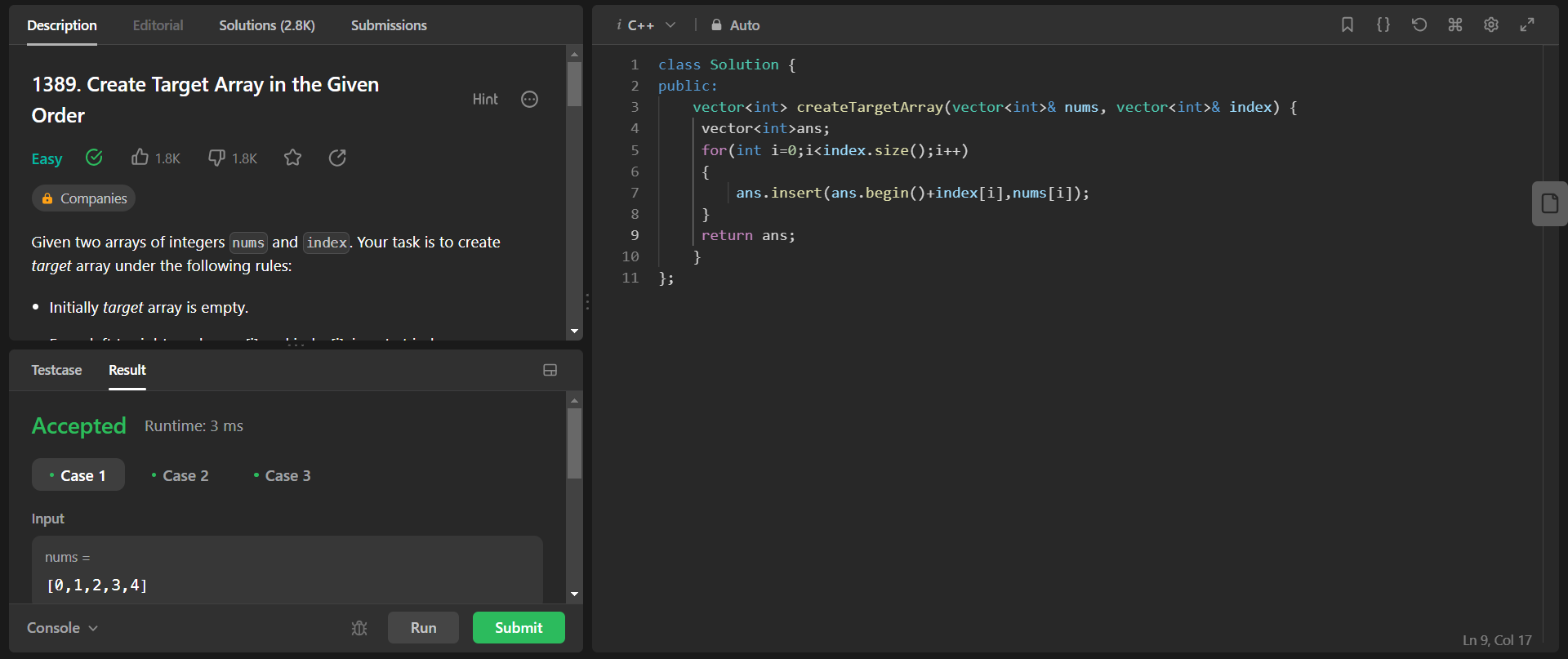Open the C++ language dropdown
This screenshot has width=1568, height=659.
tap(652, 25)
